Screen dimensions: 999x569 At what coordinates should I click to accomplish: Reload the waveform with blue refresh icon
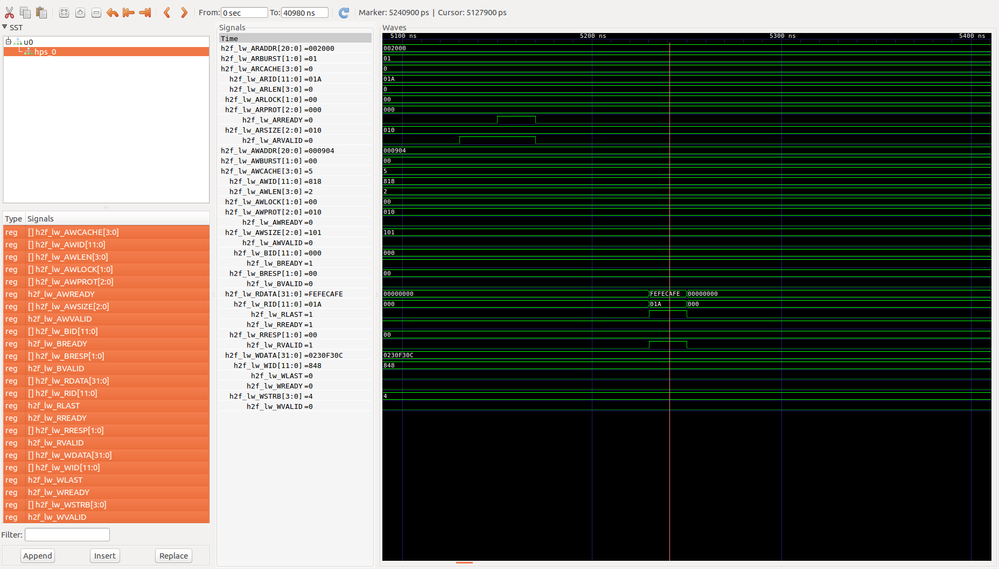pos(344,13)
